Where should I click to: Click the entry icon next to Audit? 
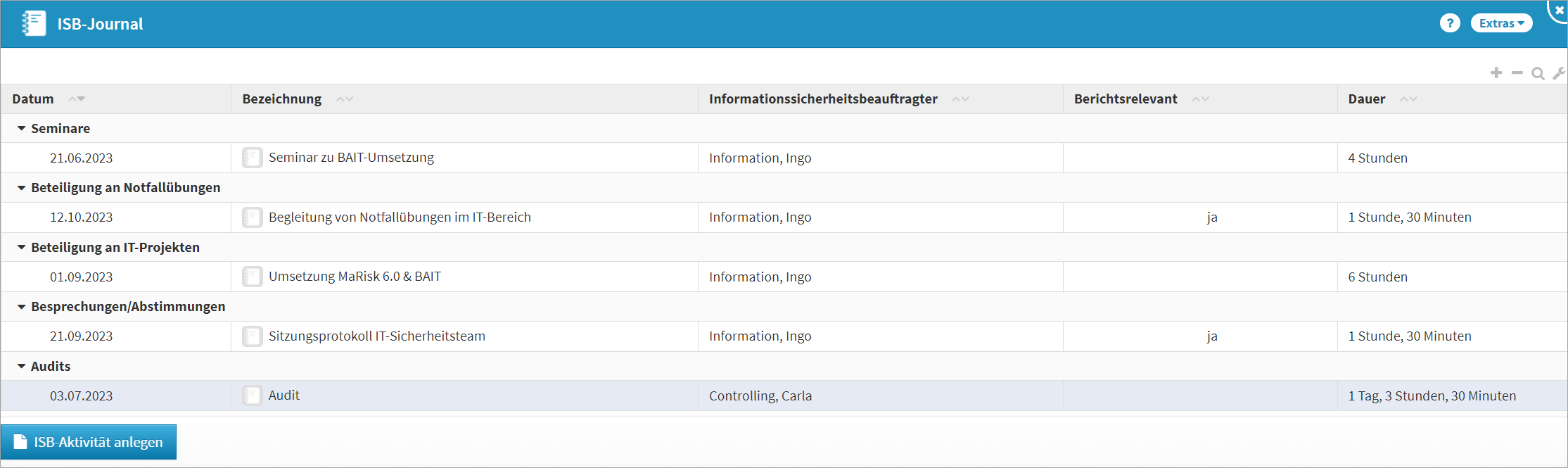click(x=252, y=396)
